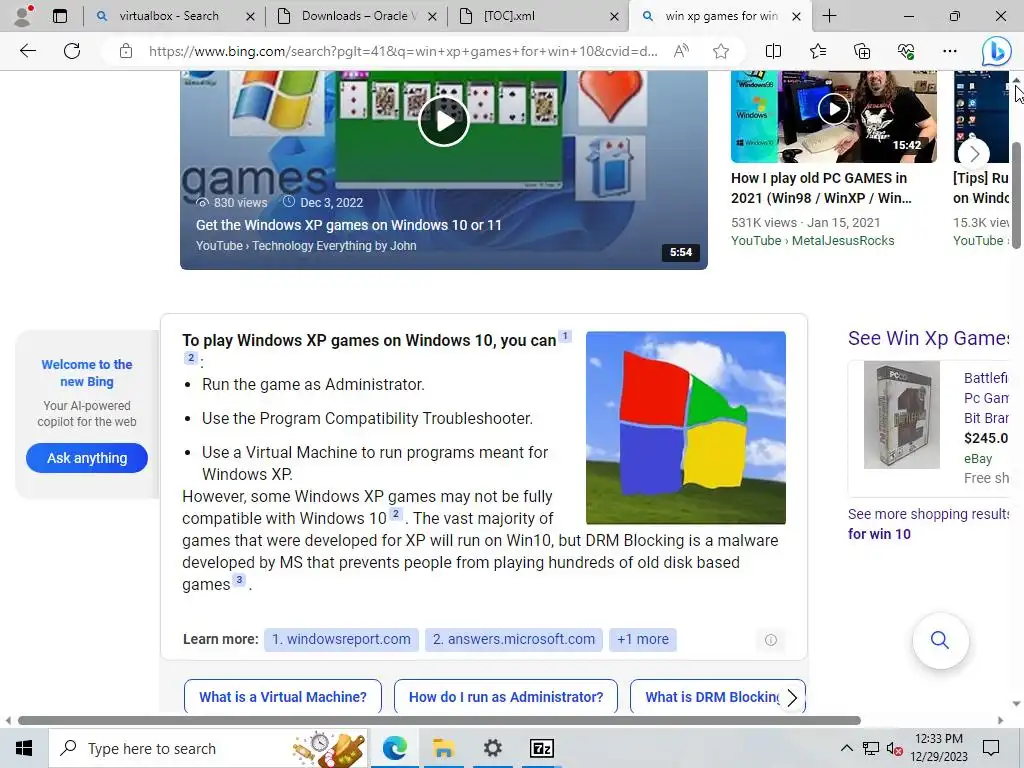Open the Bing Copilot sidebar icon
Viewport: 1024px width, 768px height.
click(997, 52)
